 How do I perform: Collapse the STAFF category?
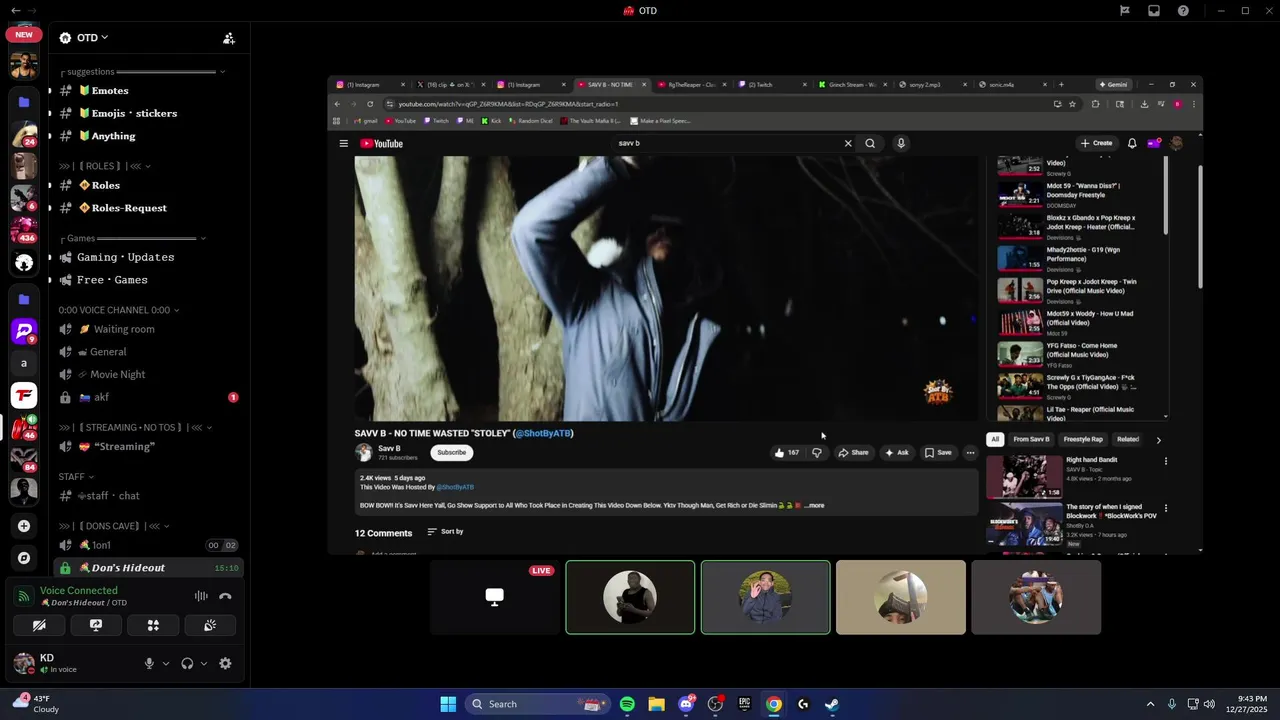coord(76,476)
